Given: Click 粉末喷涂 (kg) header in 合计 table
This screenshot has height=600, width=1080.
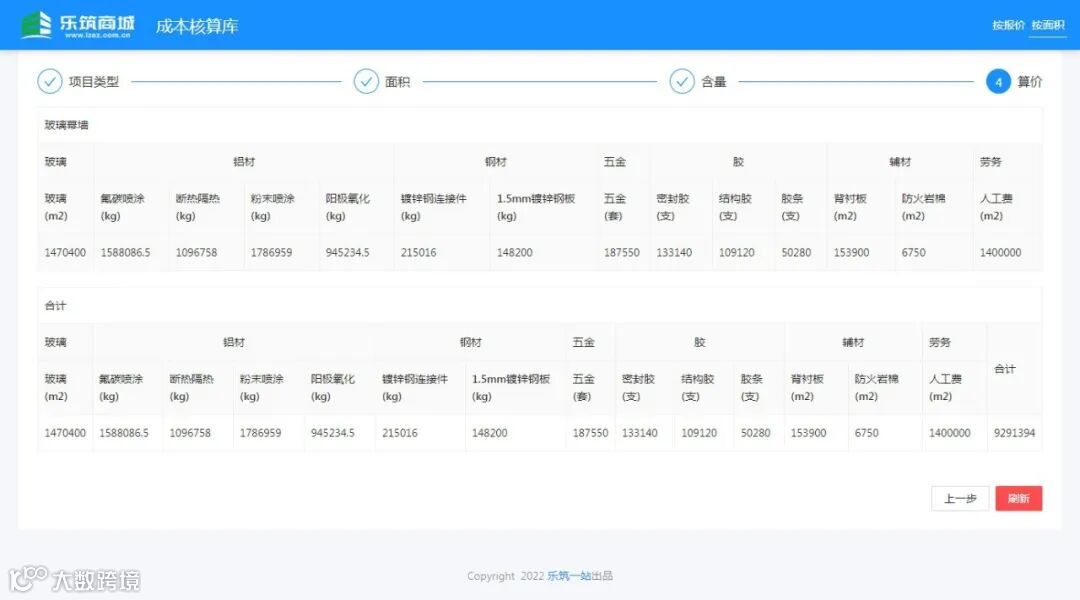Looking at the screenshot, I should pos(261,387).
